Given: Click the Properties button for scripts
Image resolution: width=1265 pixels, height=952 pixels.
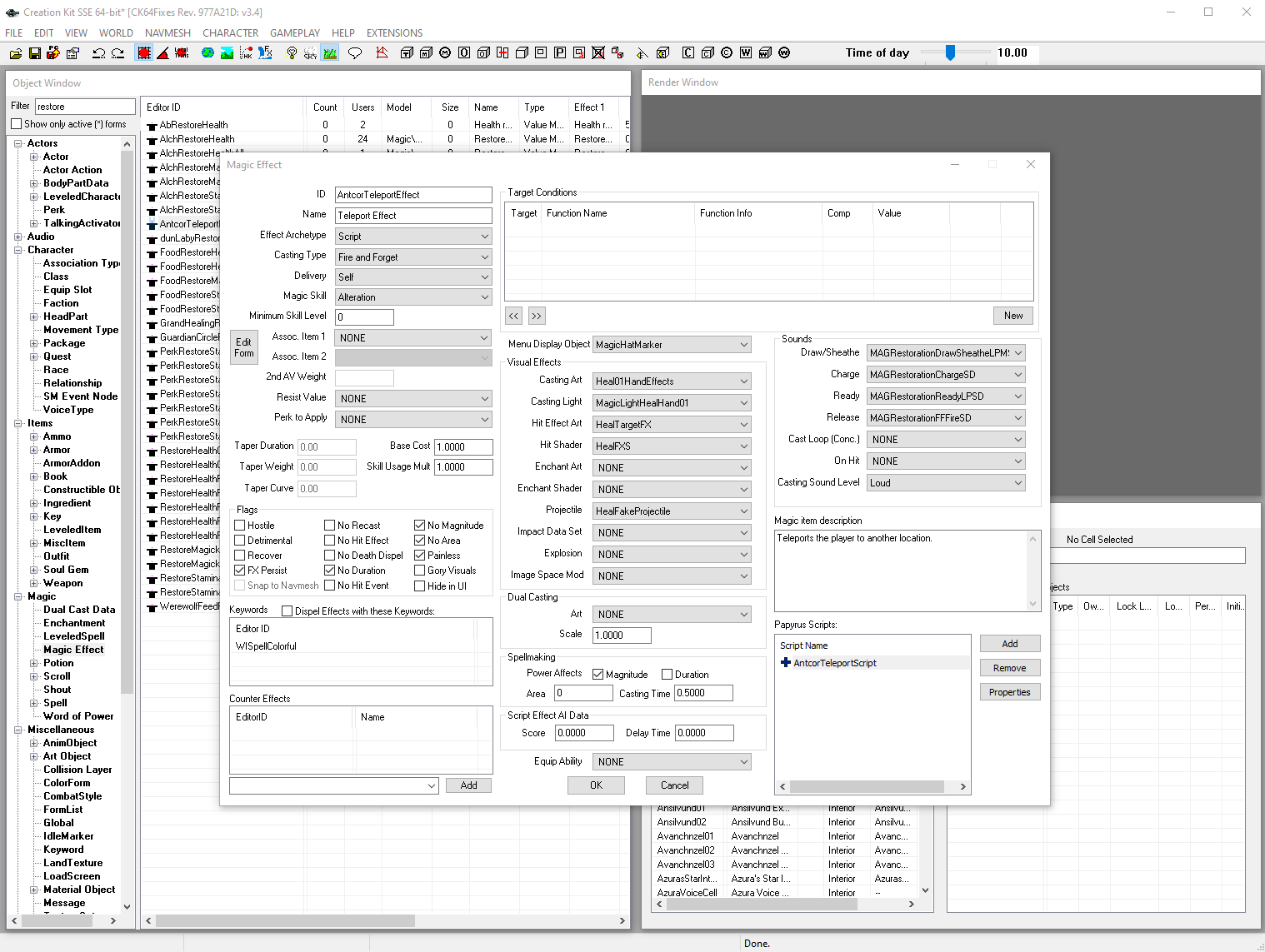Looking at the screenshot, I should (x=1009, y=692).
